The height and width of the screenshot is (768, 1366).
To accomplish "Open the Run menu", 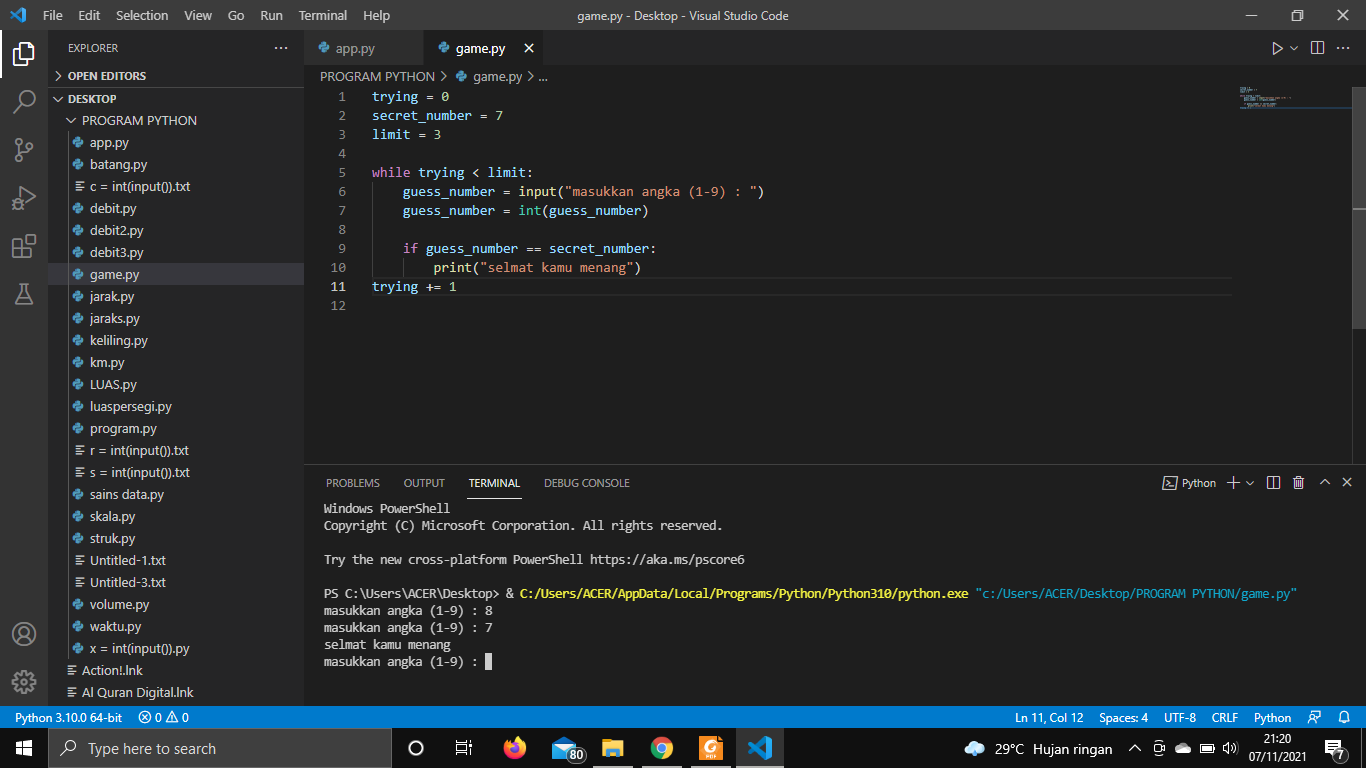I will tap(271, 16).
